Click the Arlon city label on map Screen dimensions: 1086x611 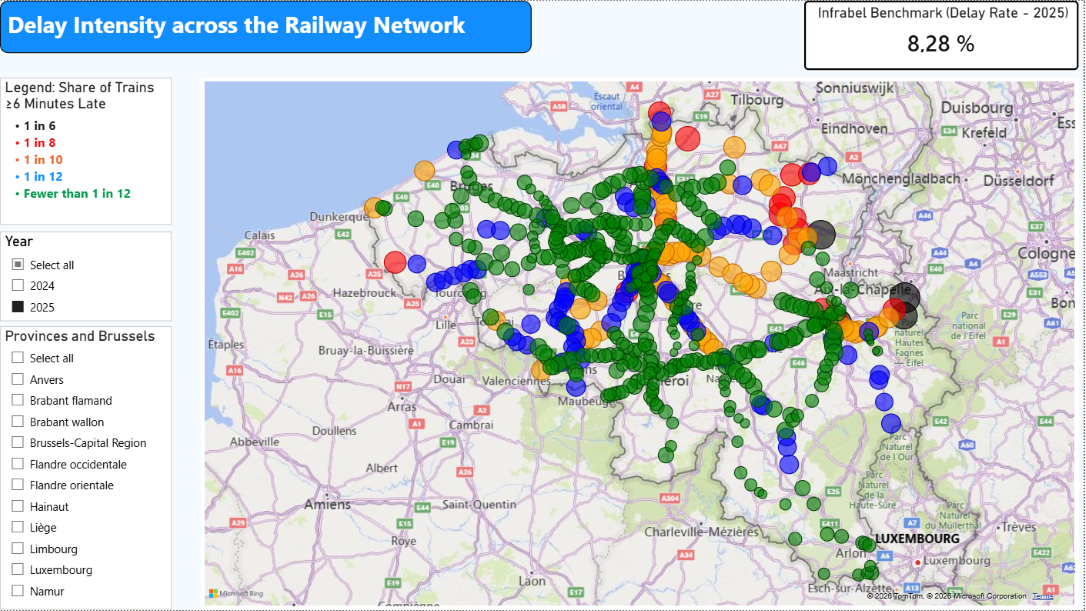[851, 553]
